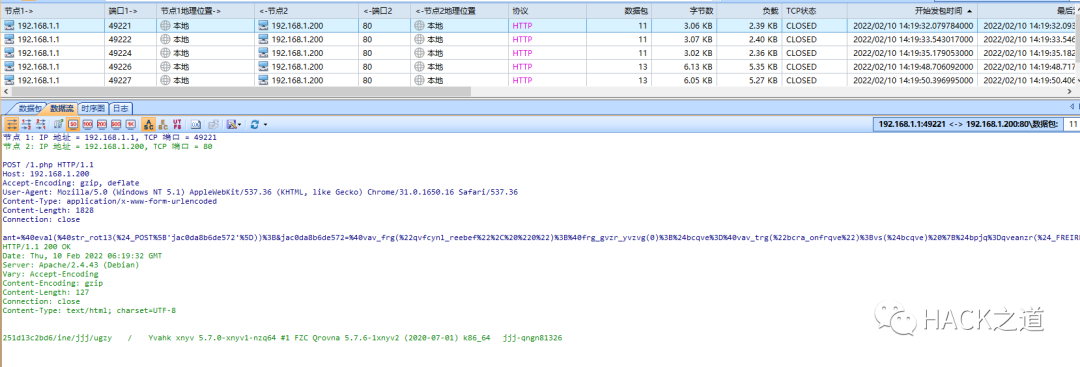Sort by 节点1地理位置-> column header
This screenshot has height=367, width=1080.
click(205, 10)
